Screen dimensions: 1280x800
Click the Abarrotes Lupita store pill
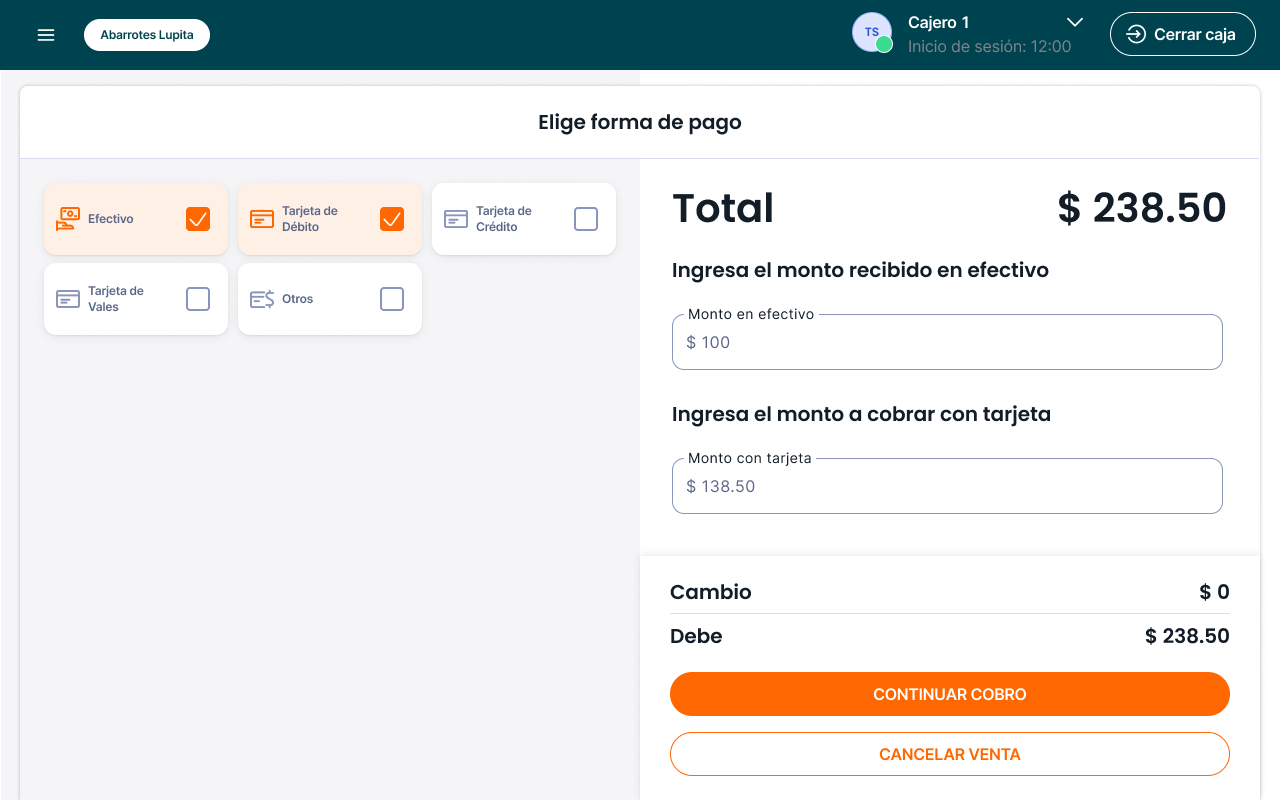coord(147,35)
